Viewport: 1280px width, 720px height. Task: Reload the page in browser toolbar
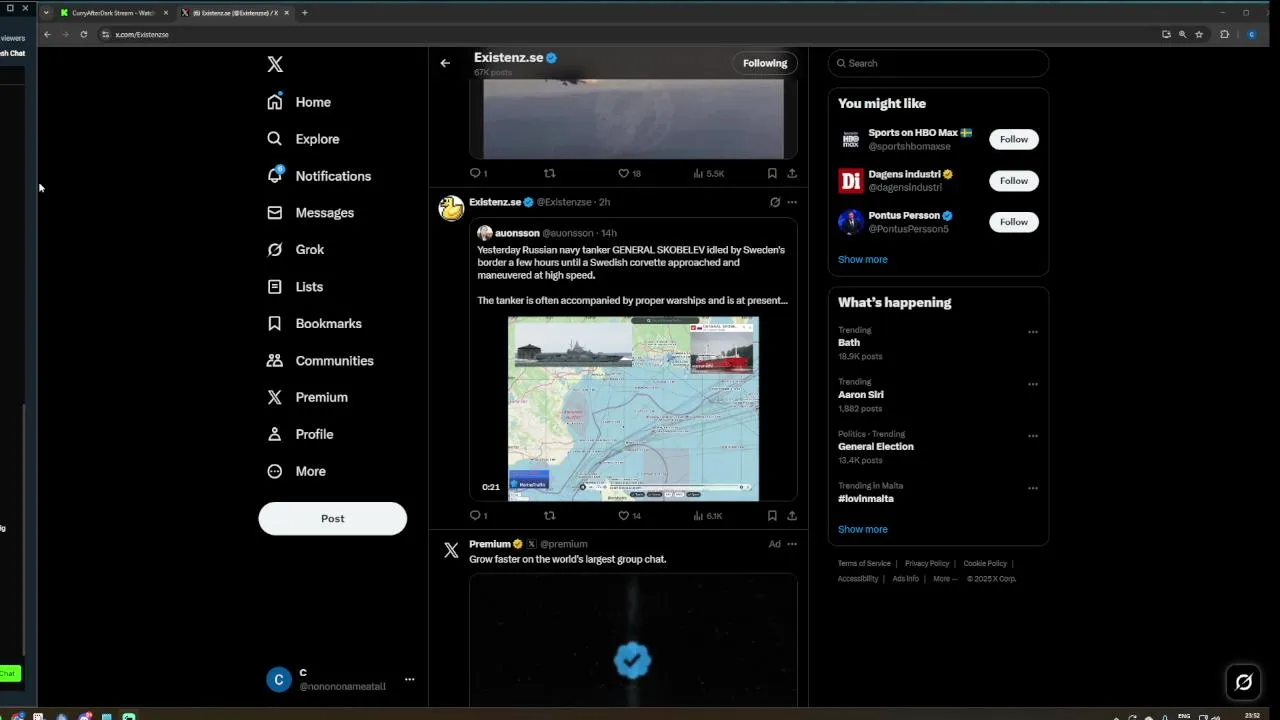(x=83, y=34)
